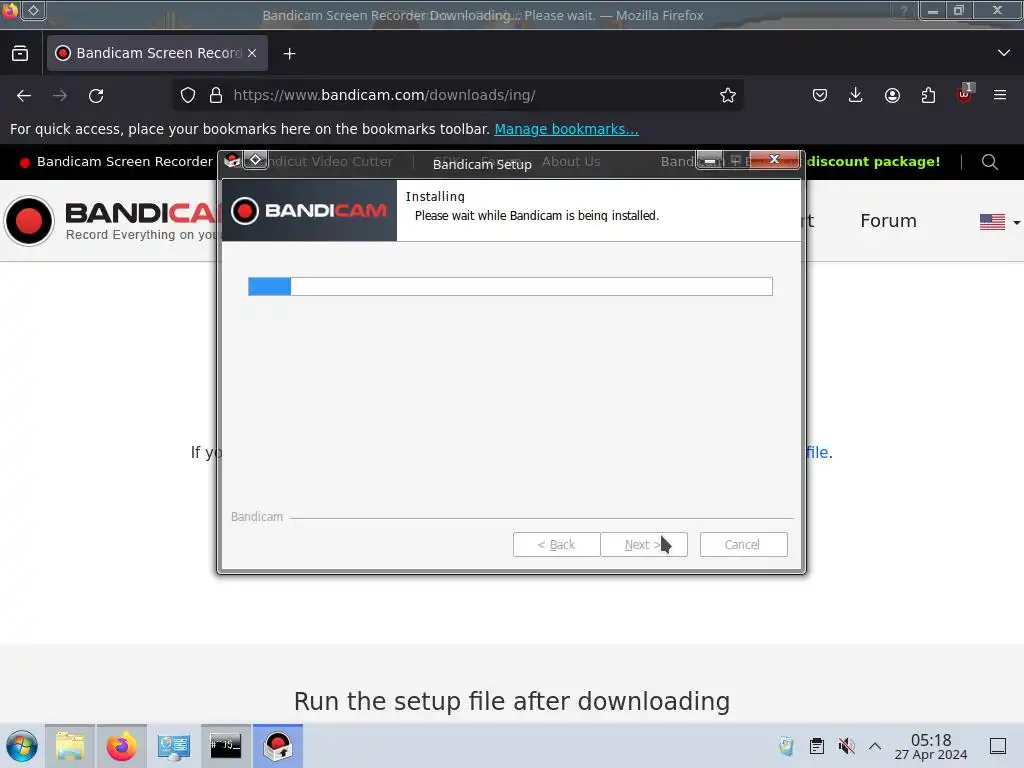Select the Bandicam installer taskbar entry

[278, 746]
